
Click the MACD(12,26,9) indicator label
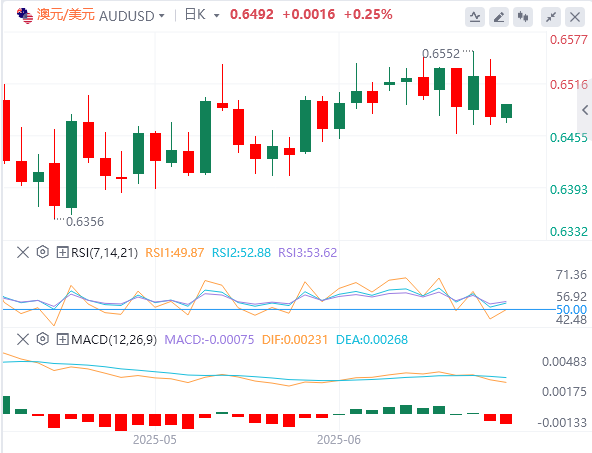point(114,339)
